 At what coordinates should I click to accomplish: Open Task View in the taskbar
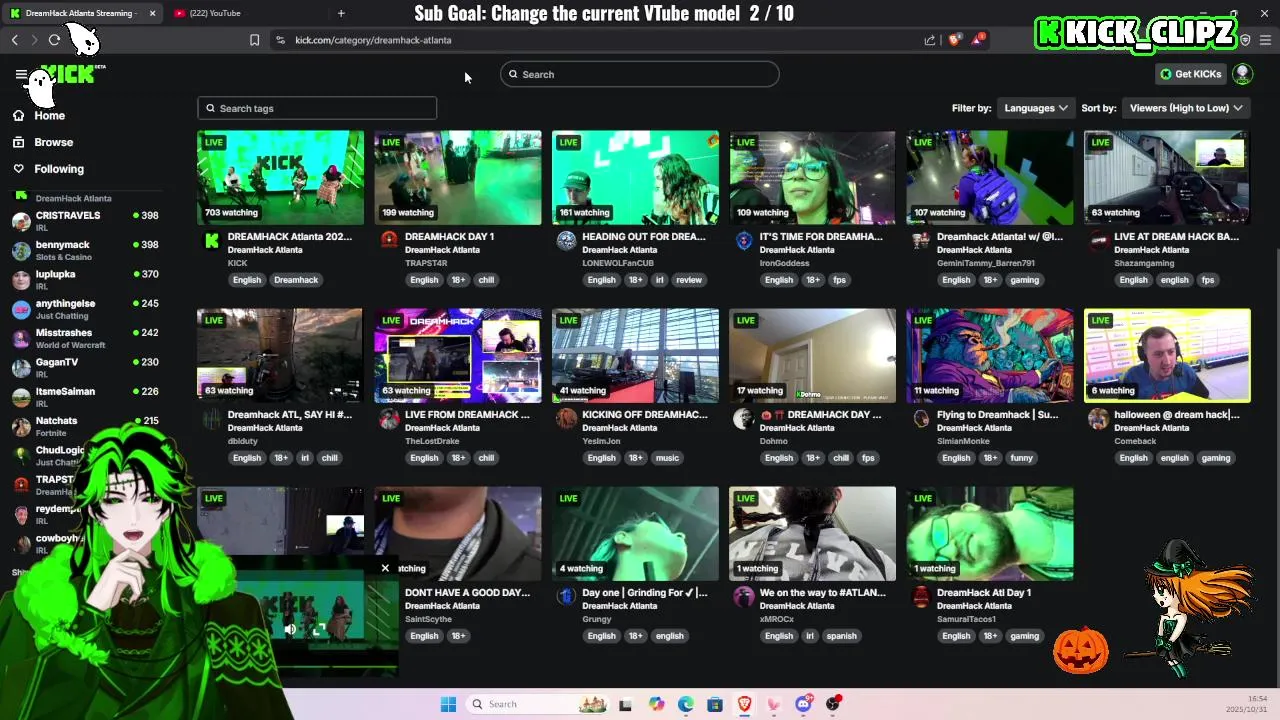point(625,704)
